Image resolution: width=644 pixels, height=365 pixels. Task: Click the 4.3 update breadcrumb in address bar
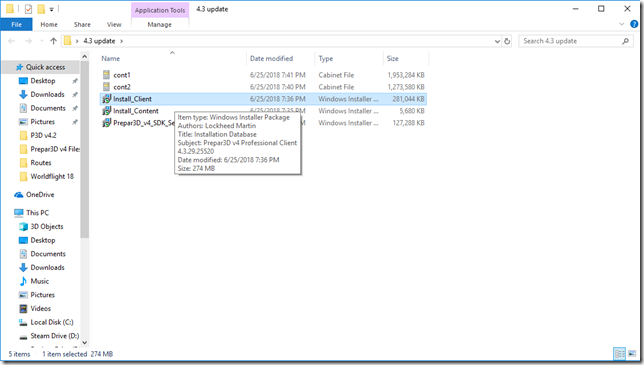(99, 41)
